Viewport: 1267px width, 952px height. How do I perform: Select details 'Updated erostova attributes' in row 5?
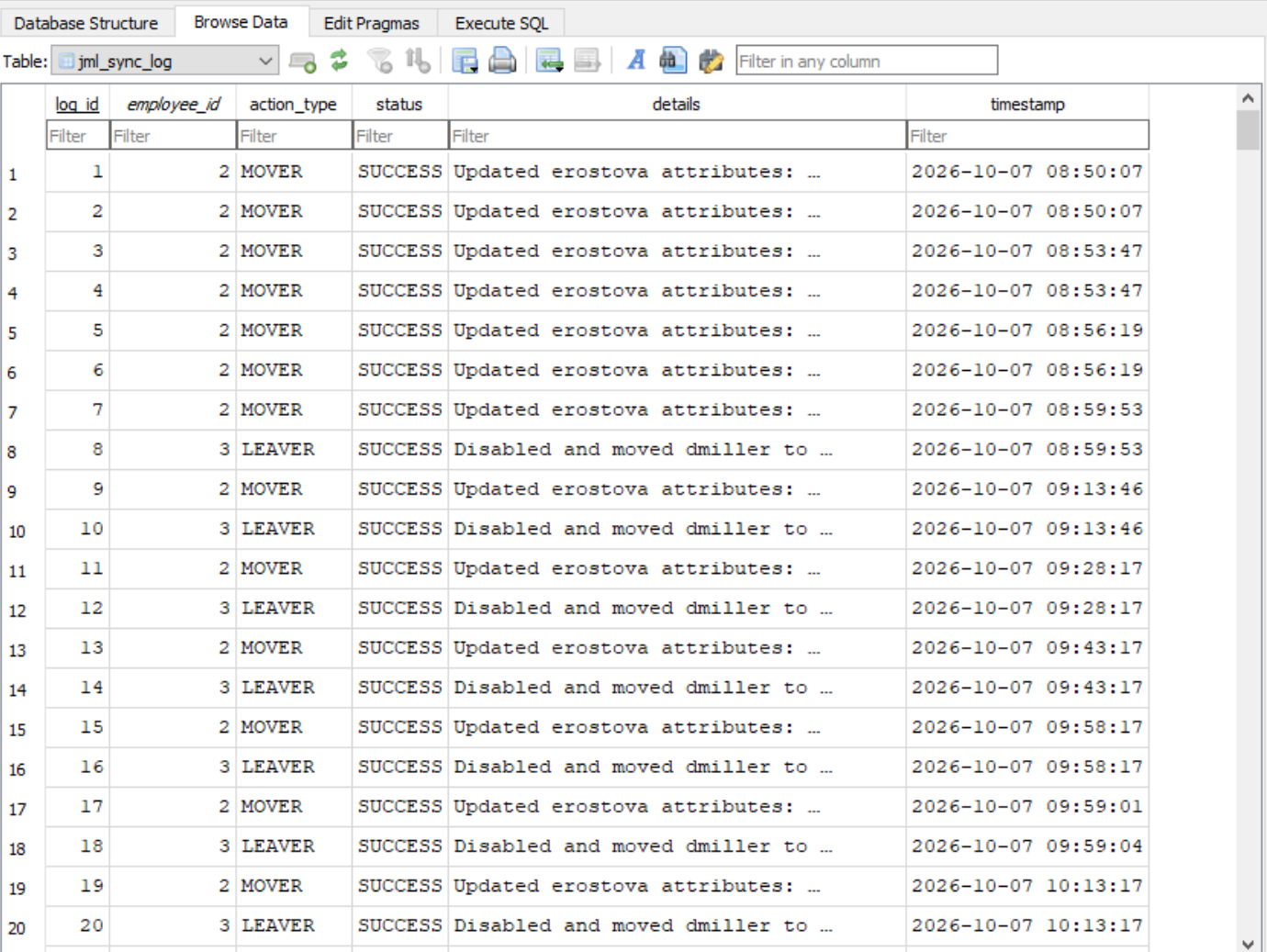click(x=677, y=330)
